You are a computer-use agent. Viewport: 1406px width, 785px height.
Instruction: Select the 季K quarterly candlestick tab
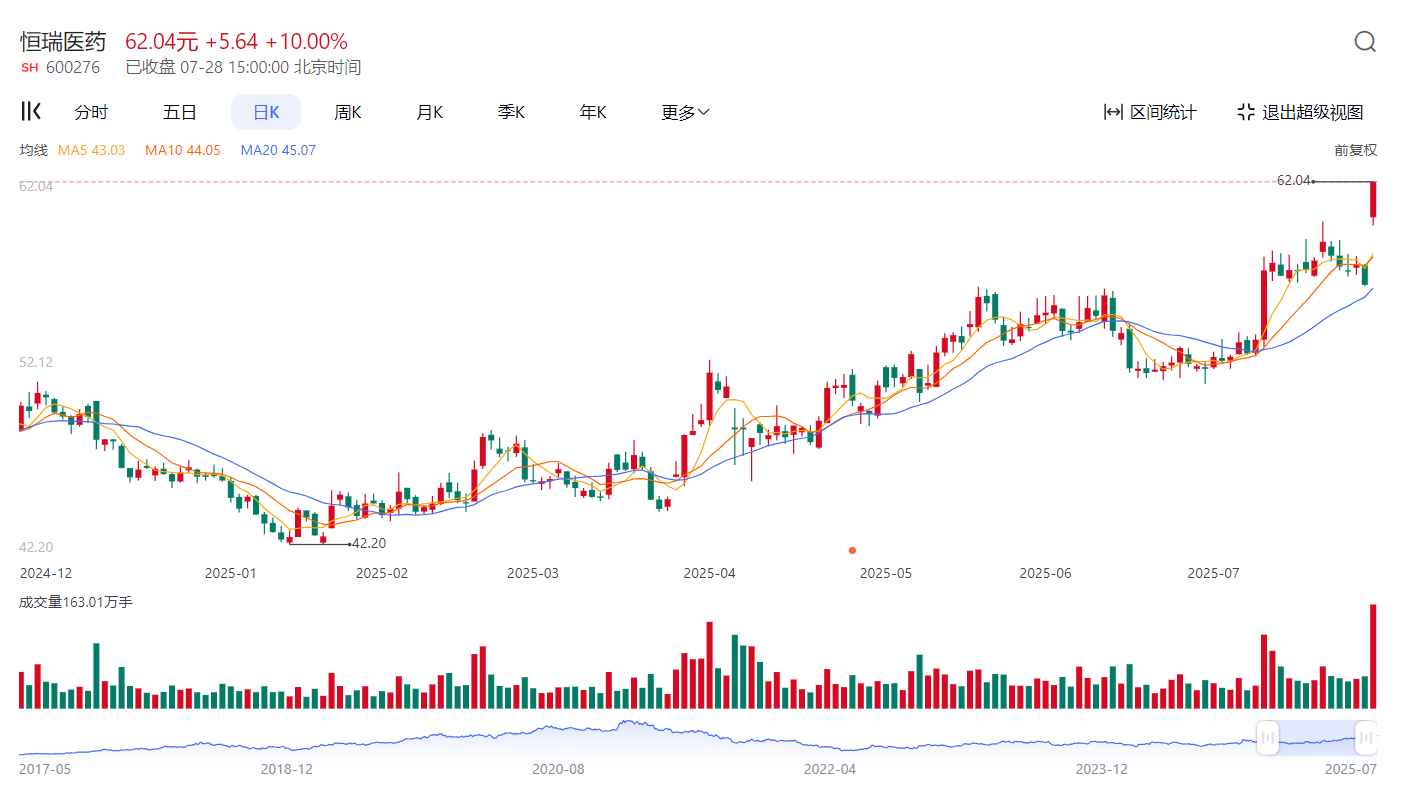(512, 112)
